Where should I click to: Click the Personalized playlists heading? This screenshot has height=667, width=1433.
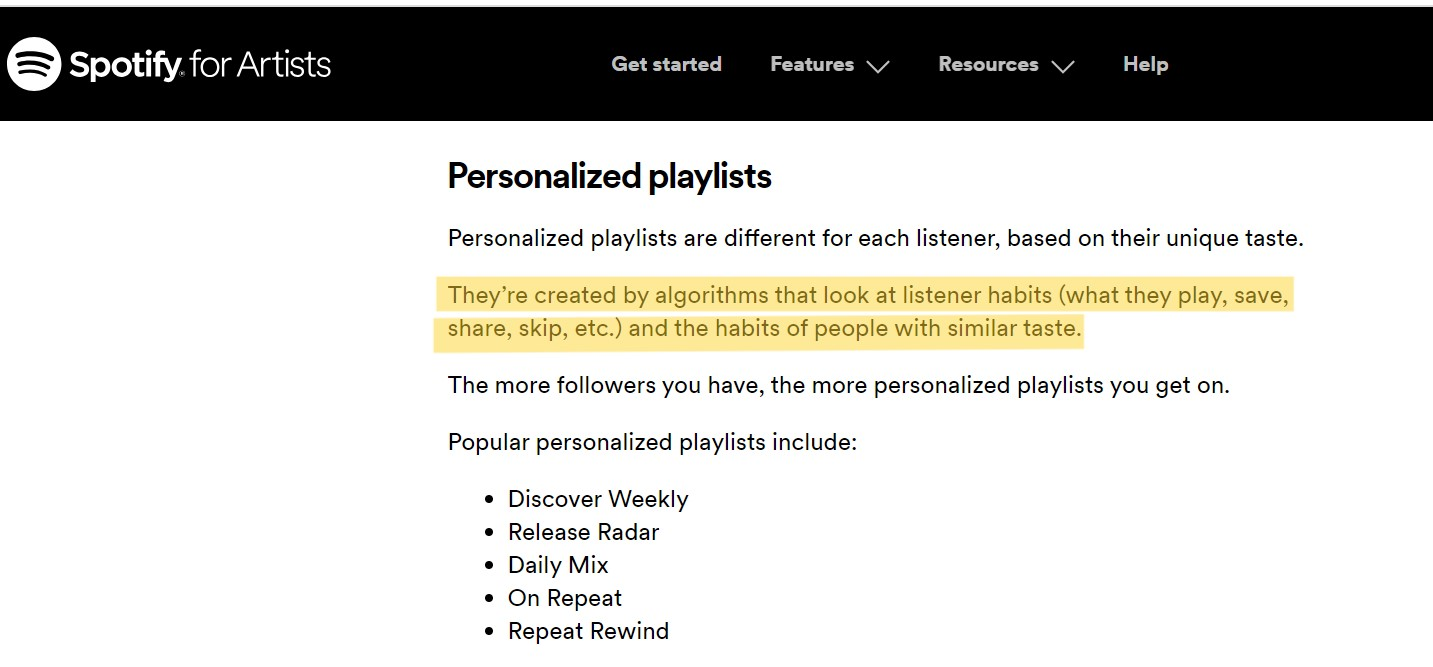[609, 177]
